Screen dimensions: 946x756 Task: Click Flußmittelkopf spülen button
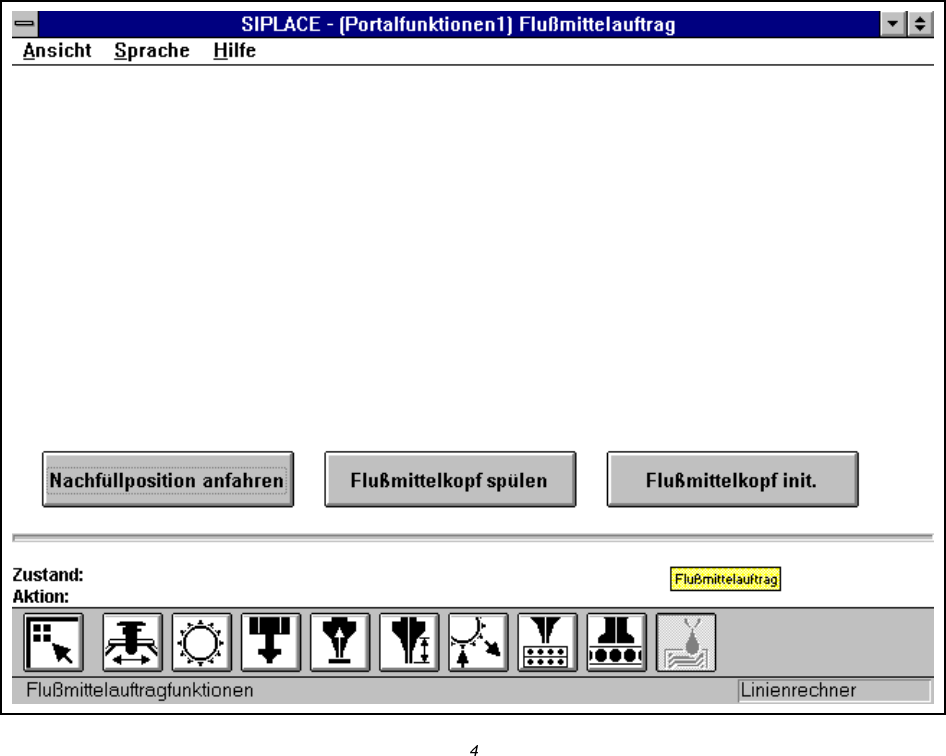pyautogui.click(x=450, y=480)
